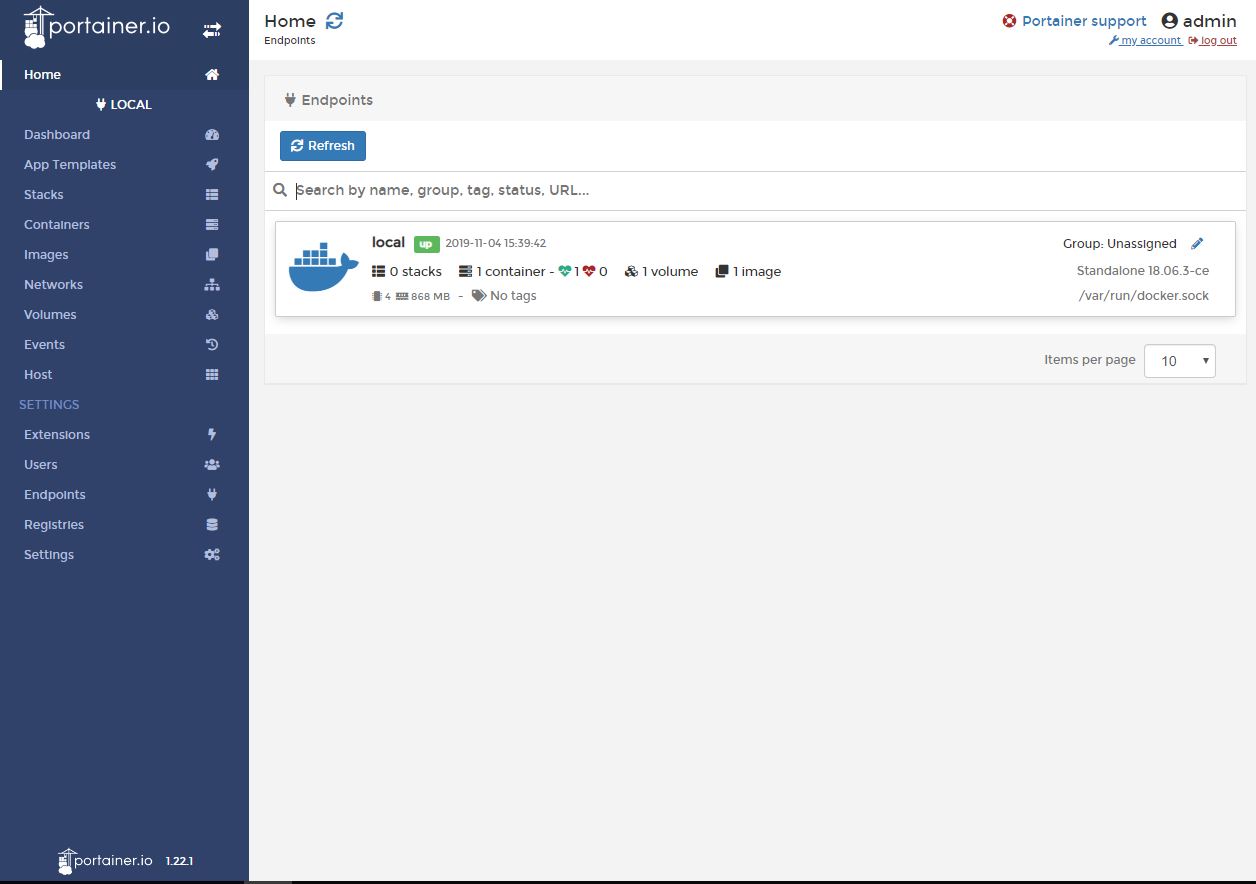Click the Portainer logo at top left
Image resolution: width=1256 pixels, height=884 pixels.
tap(97, 28)
